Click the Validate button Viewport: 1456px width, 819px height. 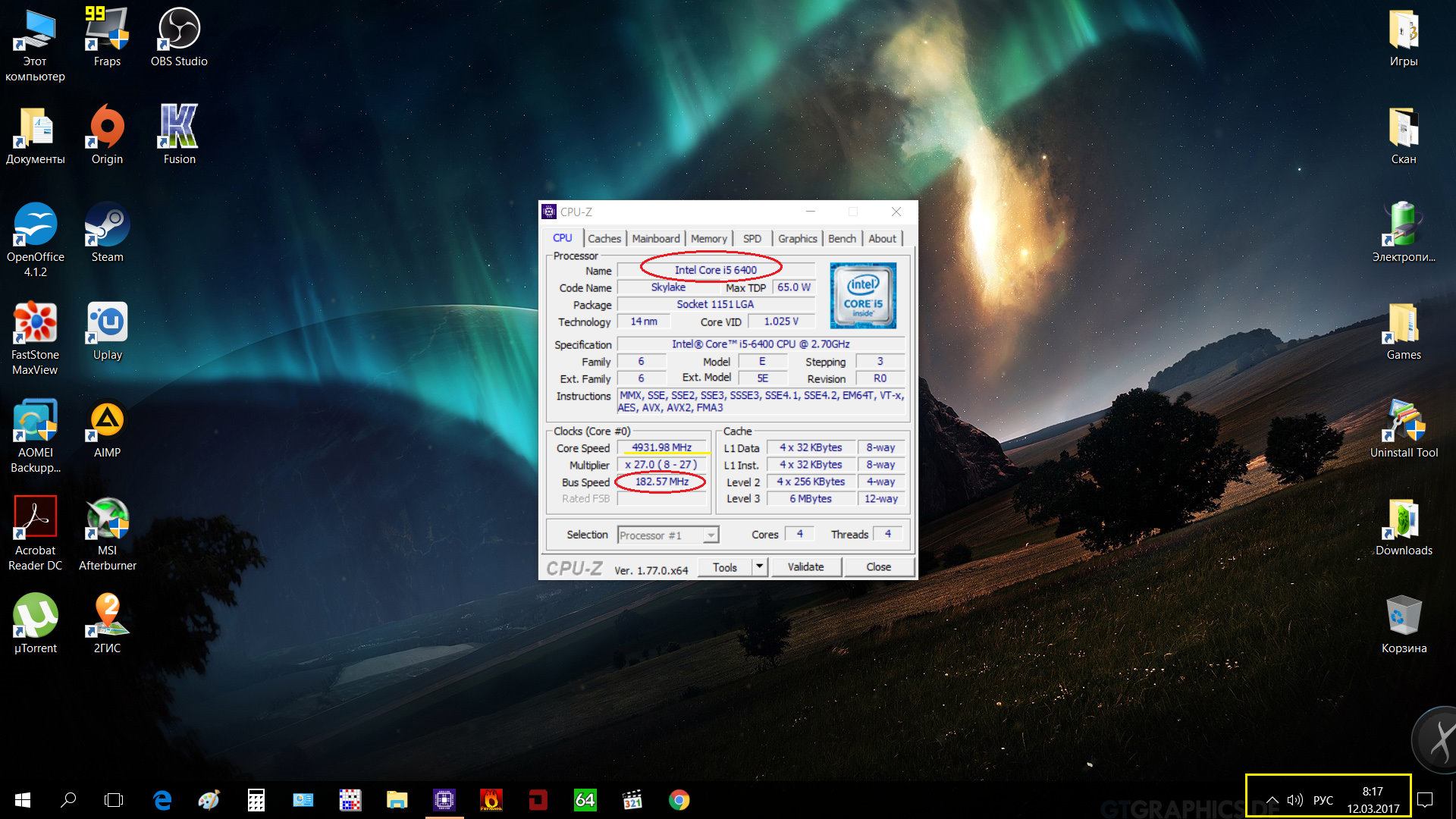coord(805,566)
